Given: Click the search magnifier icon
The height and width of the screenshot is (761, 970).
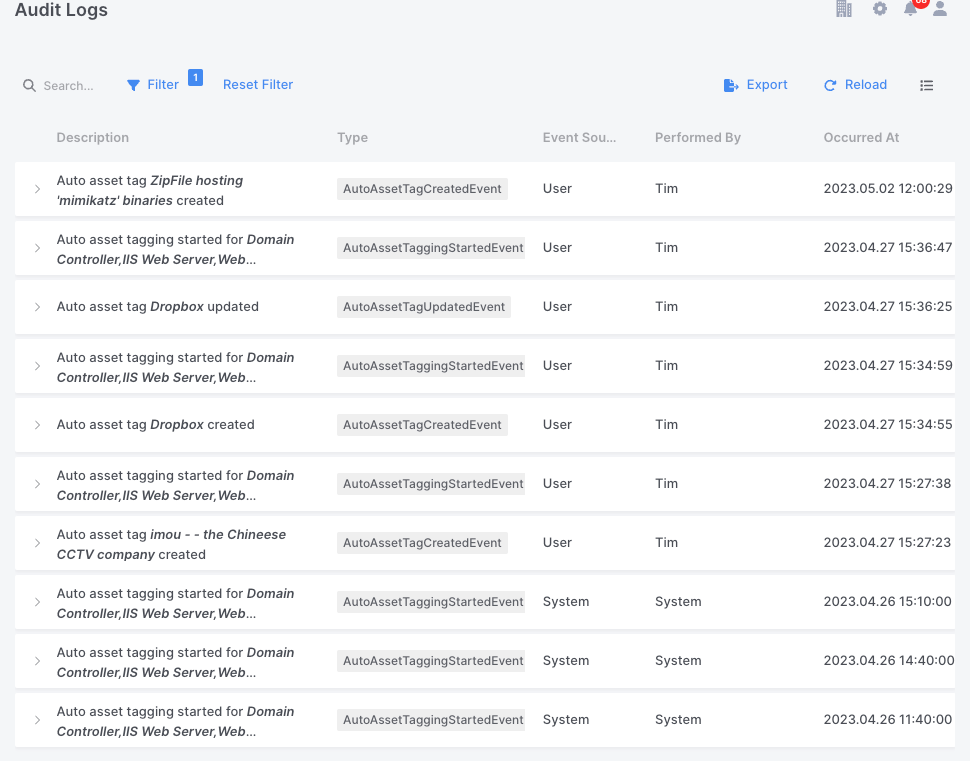Looking at the screenshot, I should pos(30,86).
